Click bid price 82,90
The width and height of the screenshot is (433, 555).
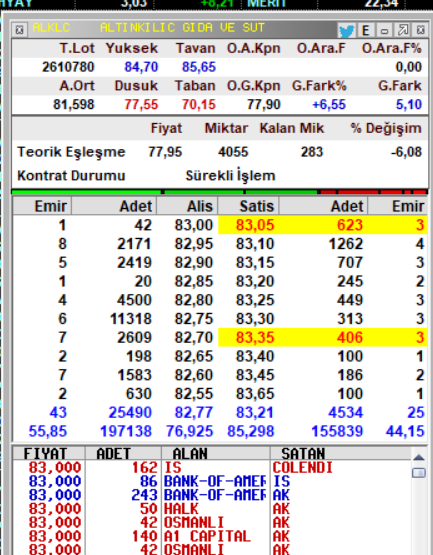[x=194, y=263]
